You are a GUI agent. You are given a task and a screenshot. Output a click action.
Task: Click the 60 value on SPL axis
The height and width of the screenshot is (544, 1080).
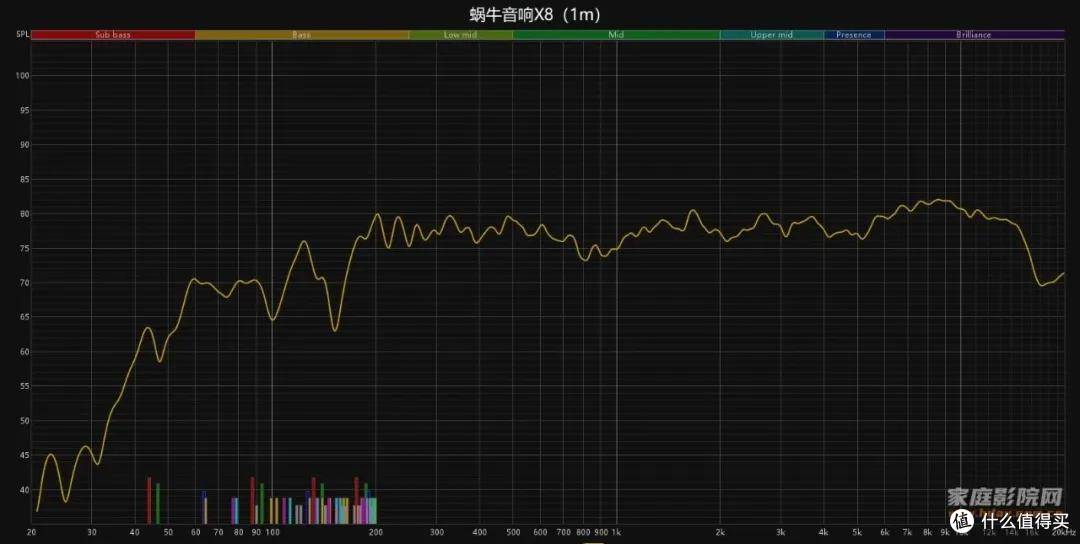click(x=25, y=352)
